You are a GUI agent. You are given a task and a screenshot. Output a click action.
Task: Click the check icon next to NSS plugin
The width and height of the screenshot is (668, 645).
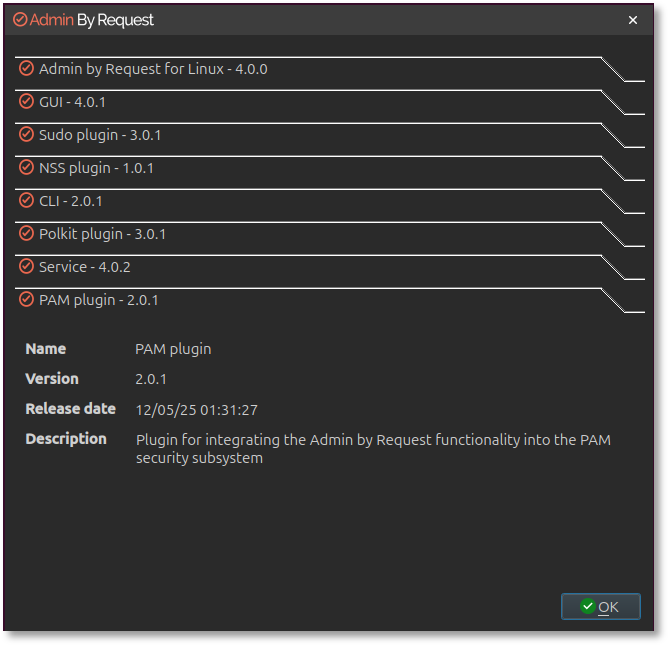pos(27,168)
